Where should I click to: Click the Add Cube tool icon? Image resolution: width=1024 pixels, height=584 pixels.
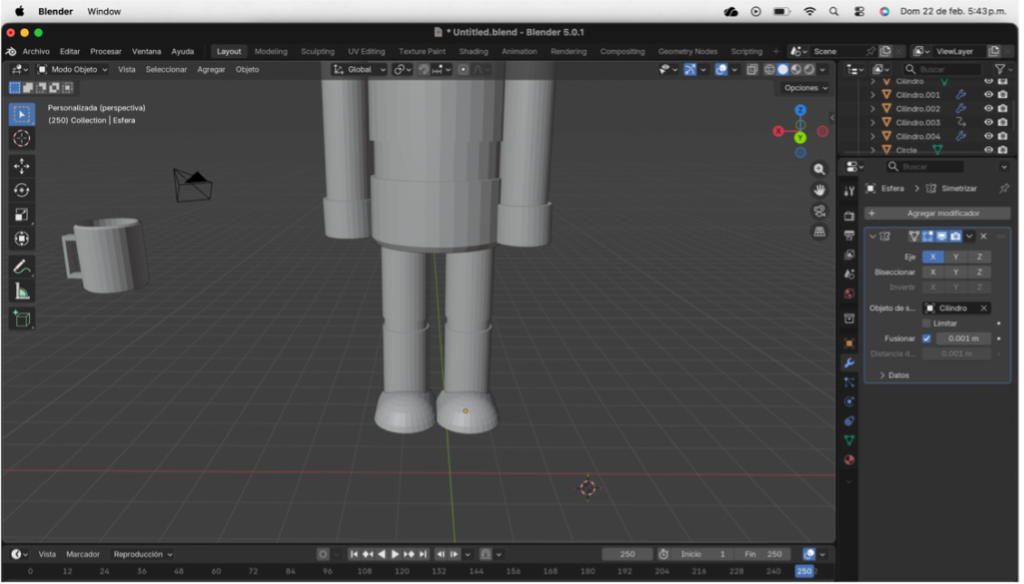22,319
